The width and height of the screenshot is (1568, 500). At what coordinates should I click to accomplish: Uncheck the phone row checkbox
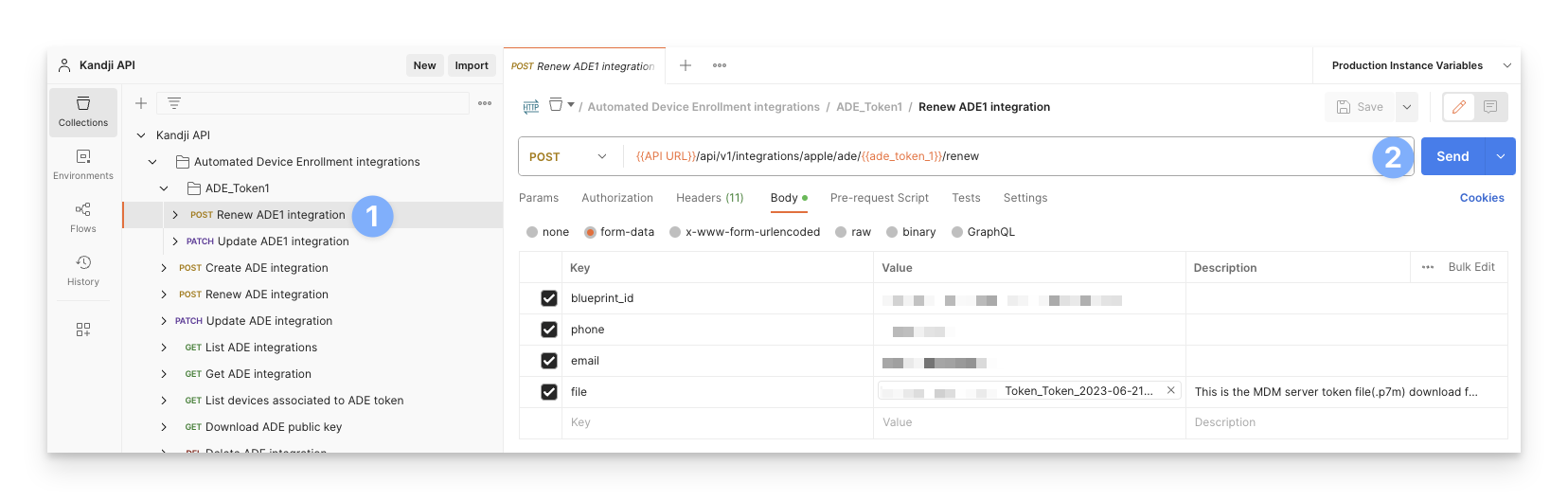click(548, 330)
